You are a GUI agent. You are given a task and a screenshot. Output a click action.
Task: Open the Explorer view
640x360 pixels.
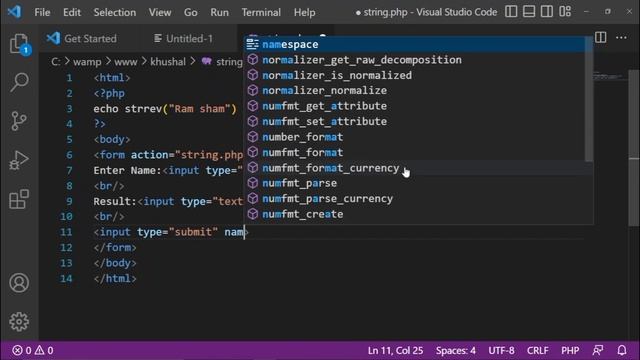click(x=19, y=43)
